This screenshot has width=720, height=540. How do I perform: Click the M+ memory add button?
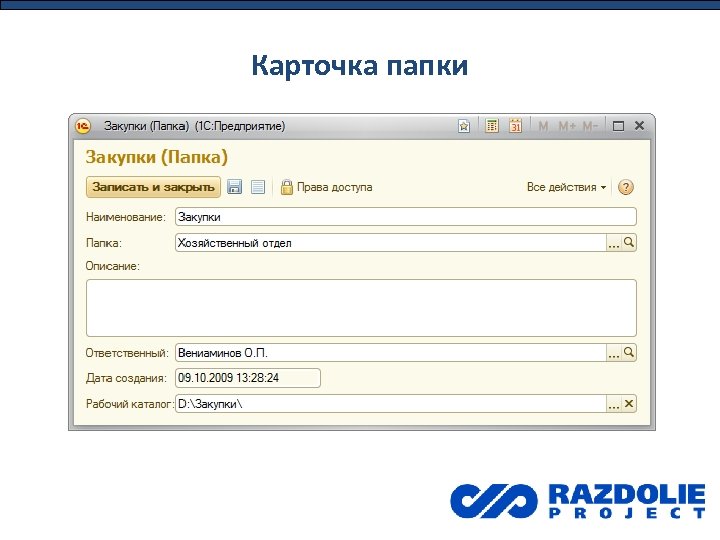tap(567, 126)
